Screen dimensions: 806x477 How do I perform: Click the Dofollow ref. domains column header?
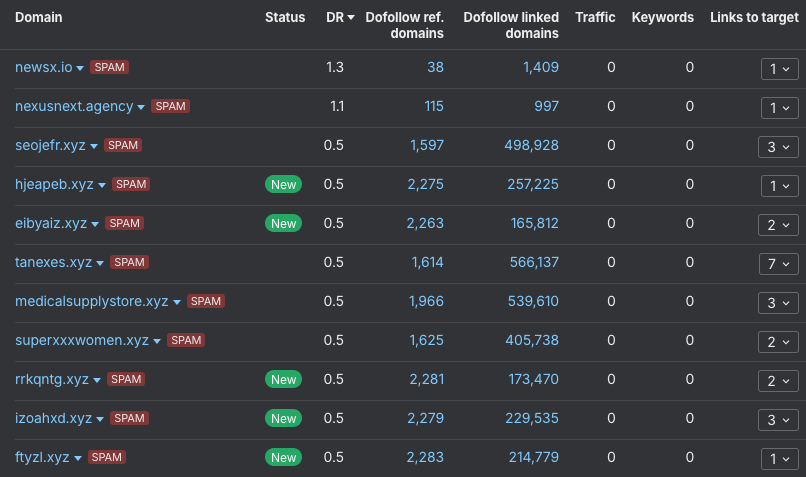point(405,25)
